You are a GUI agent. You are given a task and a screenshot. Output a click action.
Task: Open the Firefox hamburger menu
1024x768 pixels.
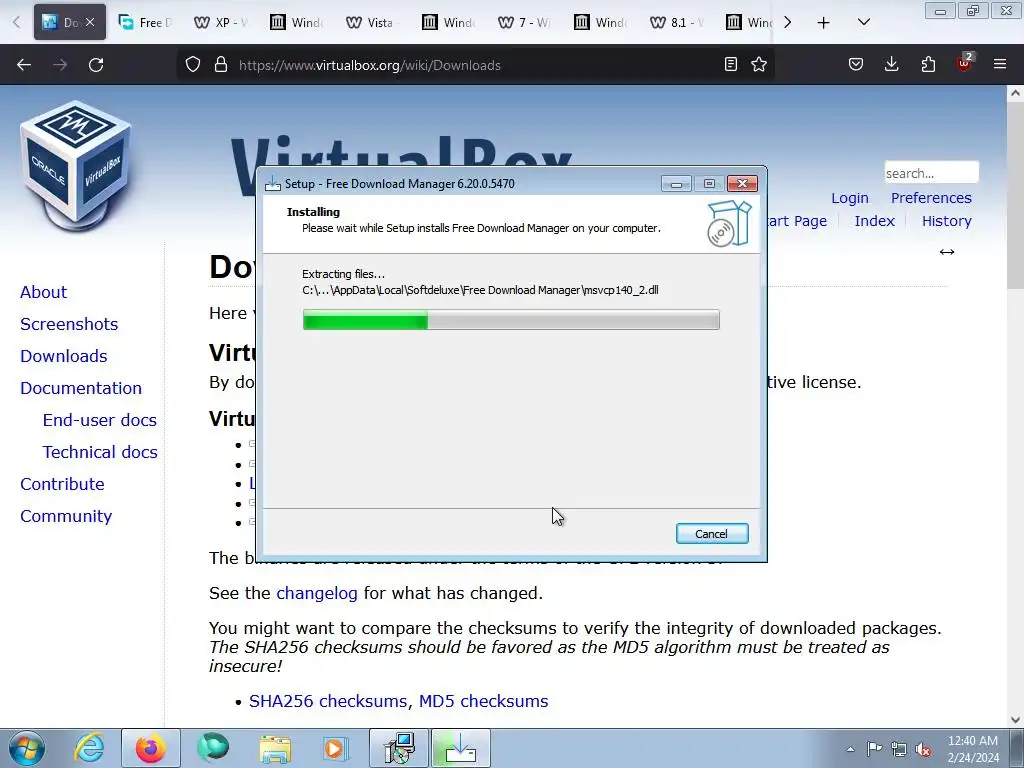tap(1000, 64)
